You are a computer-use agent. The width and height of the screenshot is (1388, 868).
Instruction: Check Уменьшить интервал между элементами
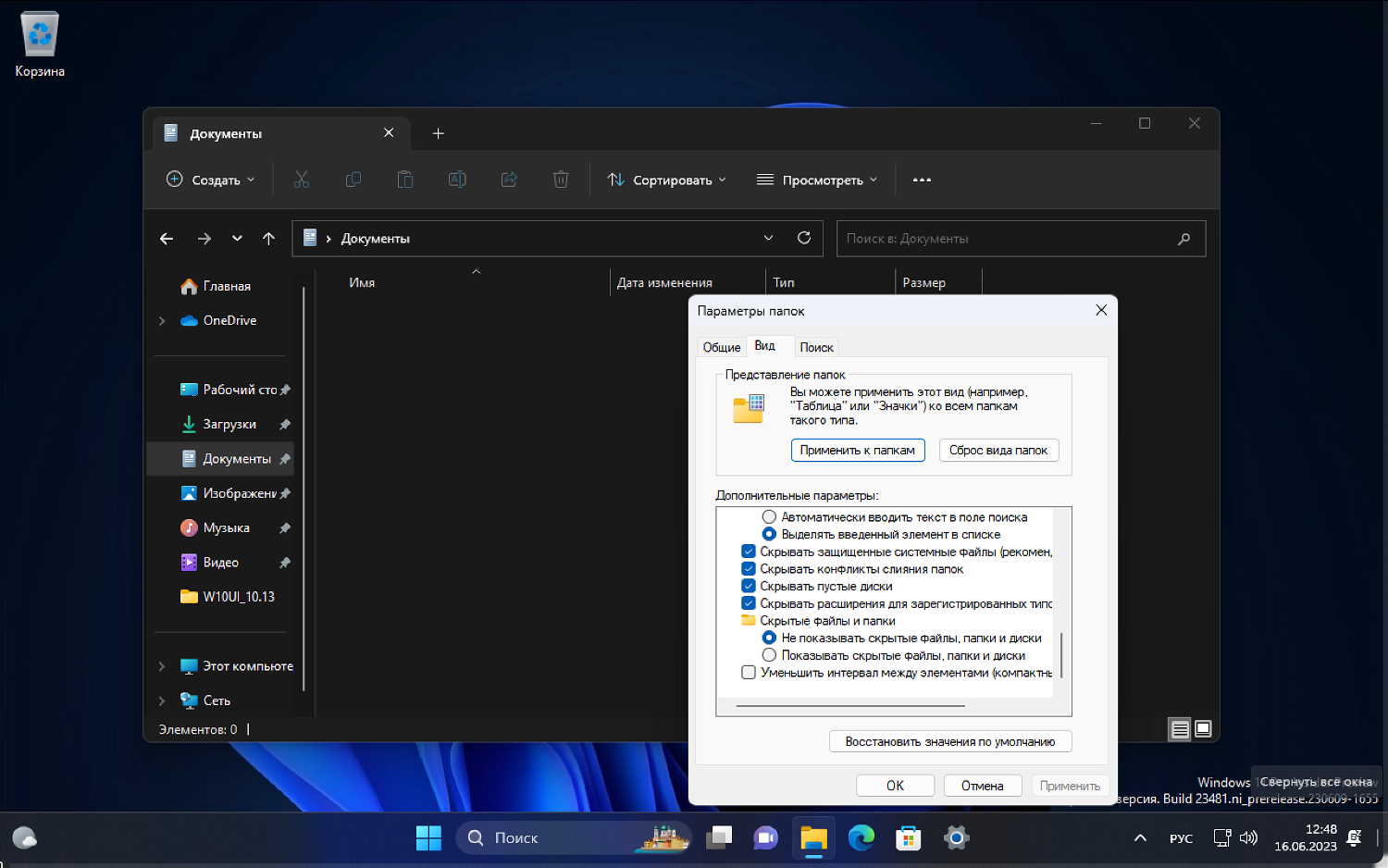748,672
